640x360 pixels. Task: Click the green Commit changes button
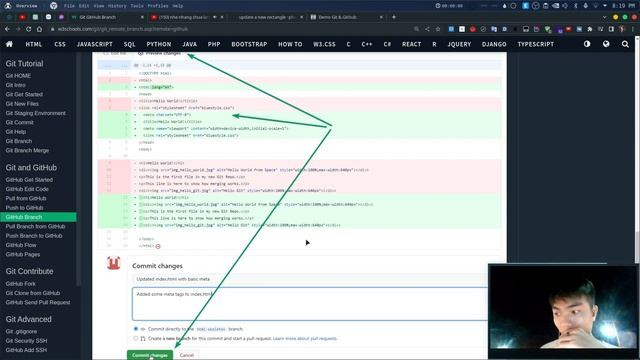coord(150,355)
